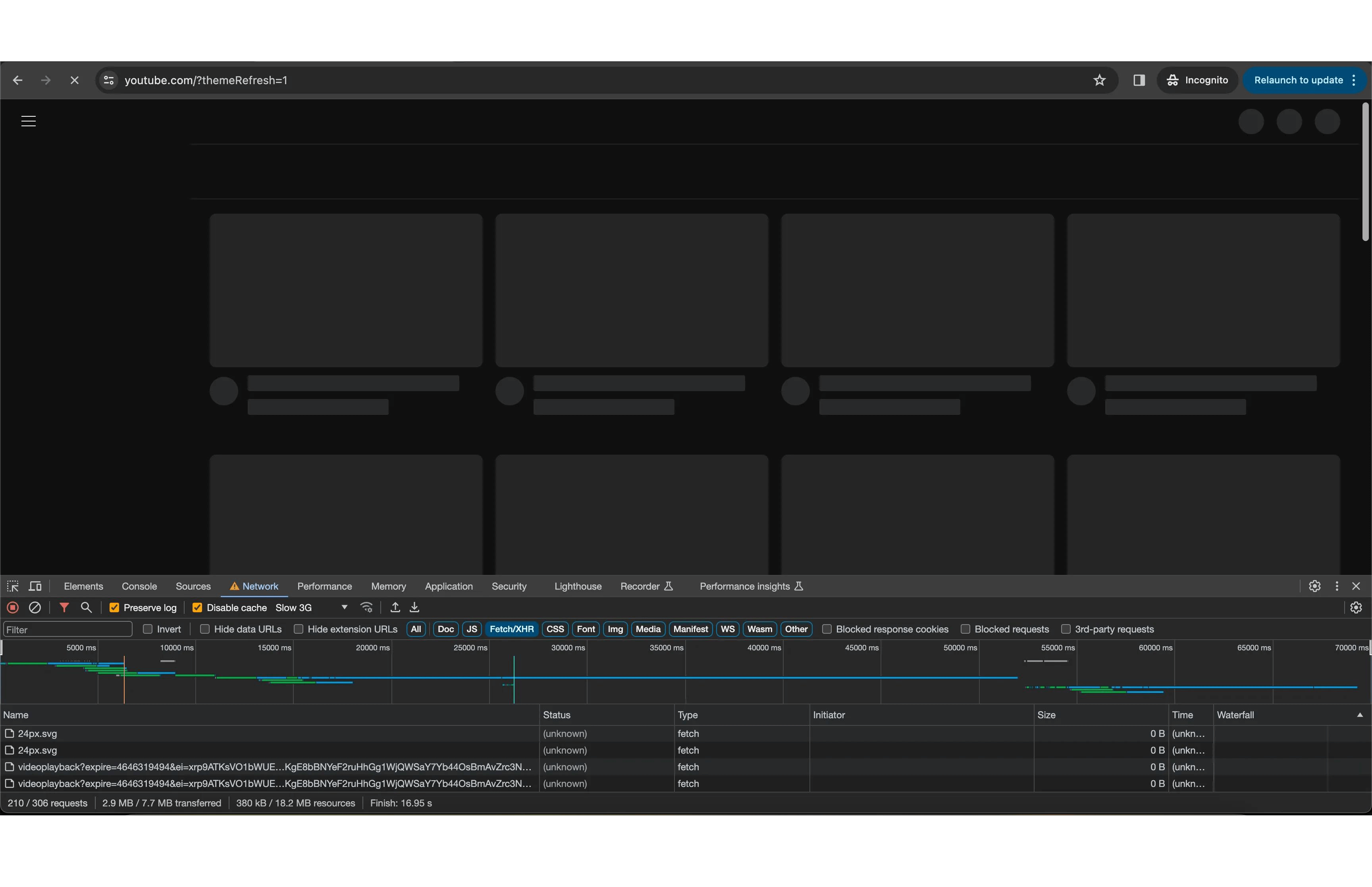This screenshot has width=1372, height=887.
Task: Sort by the Waterfall column arrow
Action: click(1360, 715)
